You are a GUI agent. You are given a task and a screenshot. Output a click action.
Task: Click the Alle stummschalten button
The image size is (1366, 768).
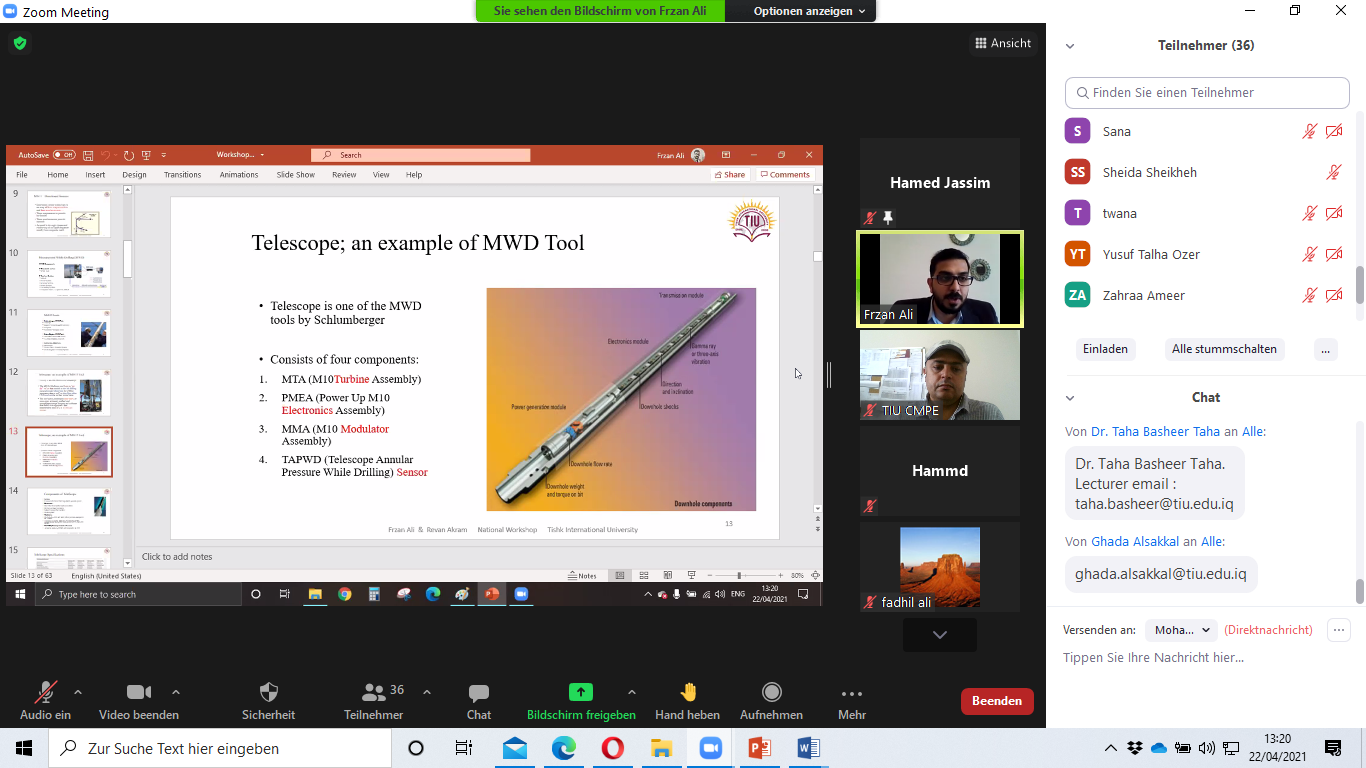tap(1223, 349)
